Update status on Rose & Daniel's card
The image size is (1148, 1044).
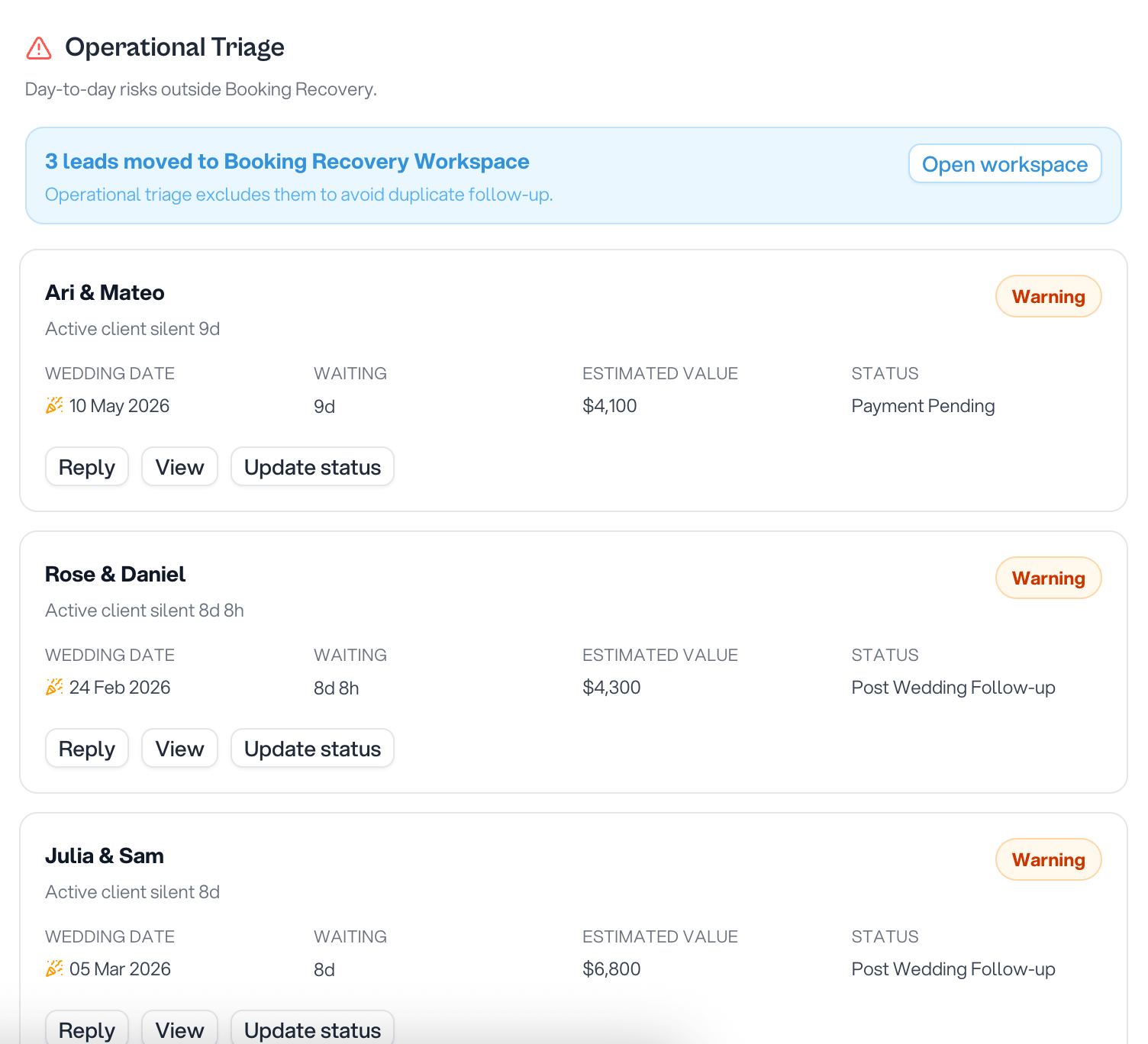click(x=312, y=748)
